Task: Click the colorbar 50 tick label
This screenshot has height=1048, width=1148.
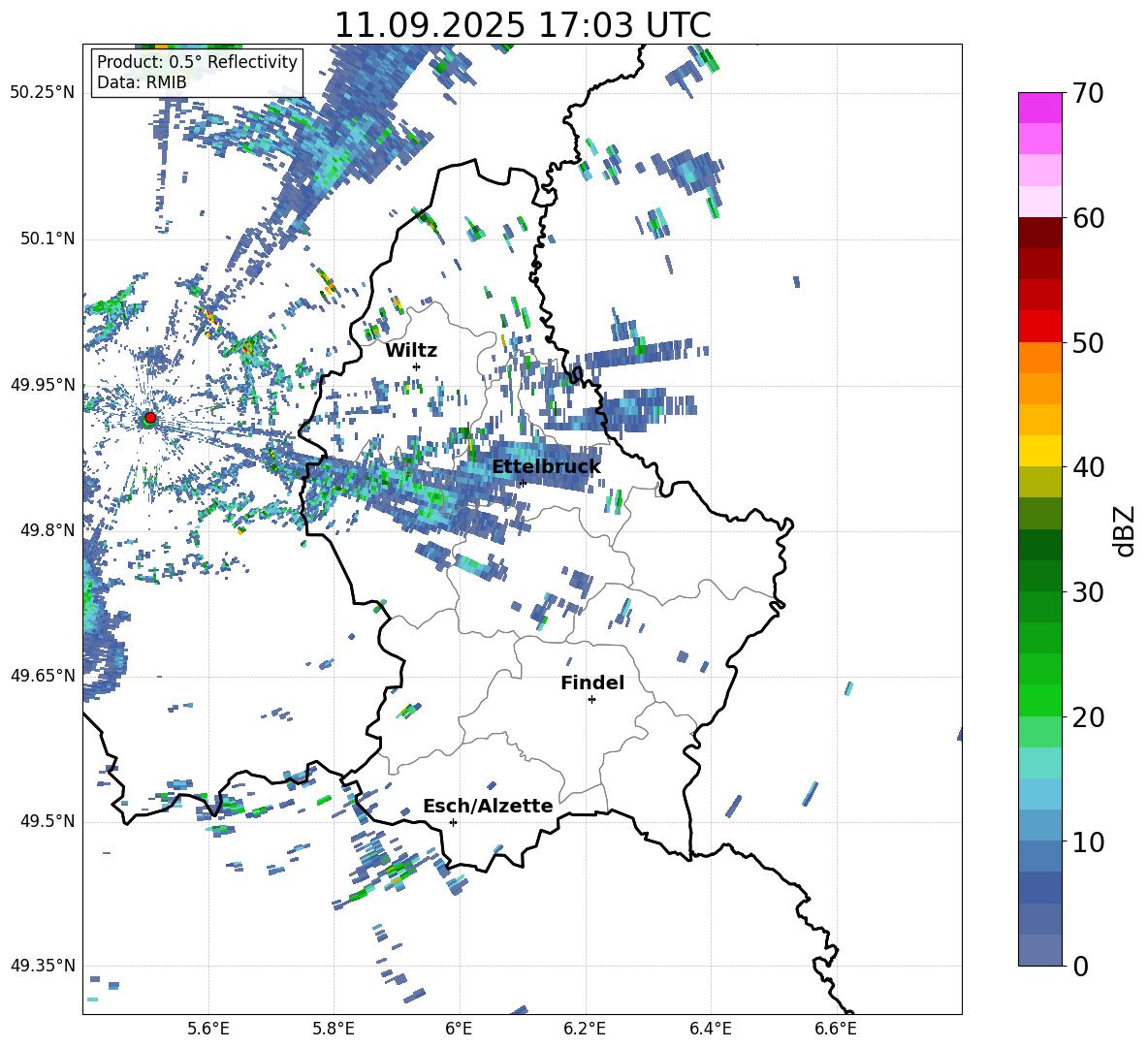Action: coord(1088,342)
